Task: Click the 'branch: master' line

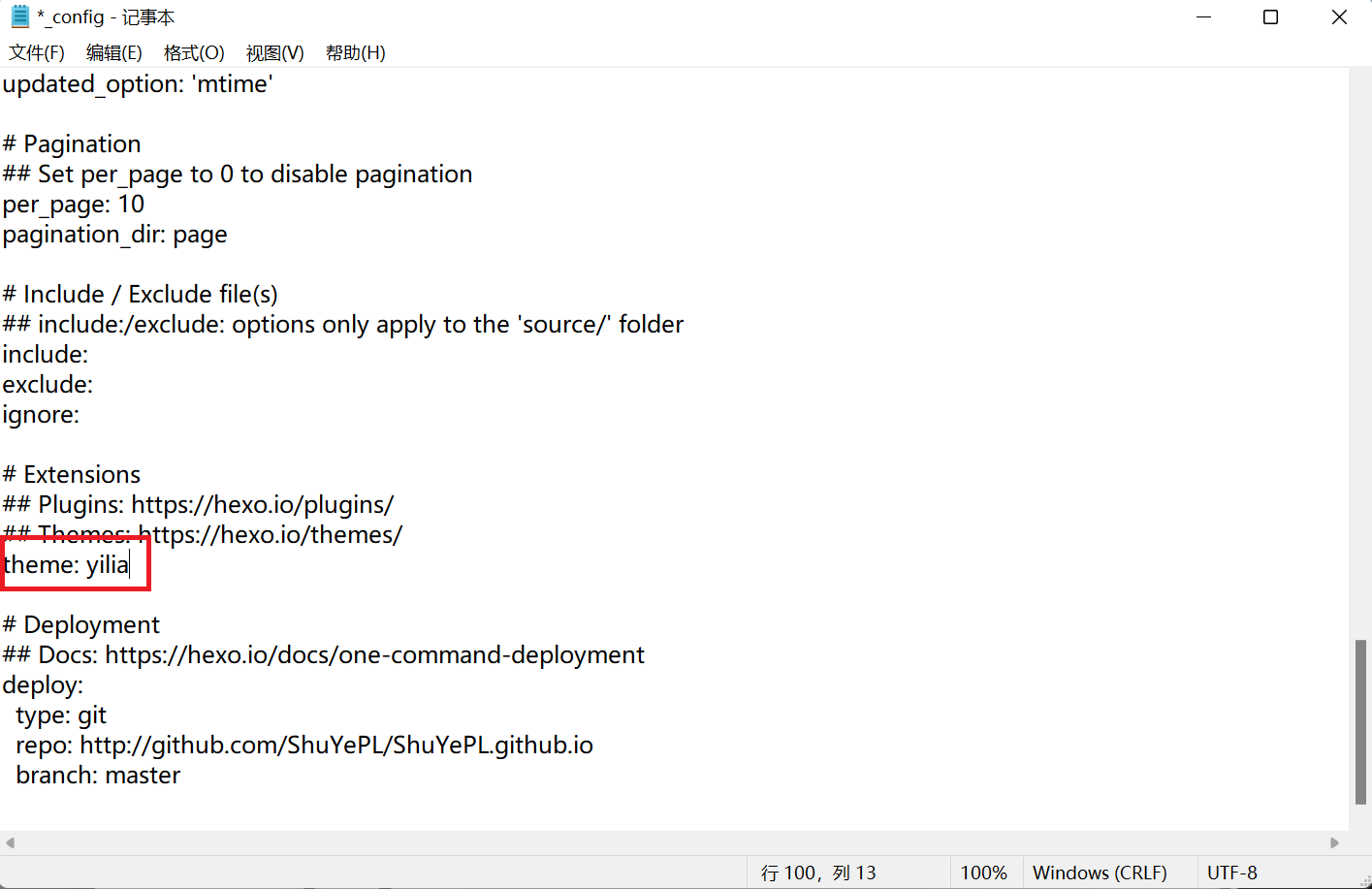Action: [x=98, y=776]
